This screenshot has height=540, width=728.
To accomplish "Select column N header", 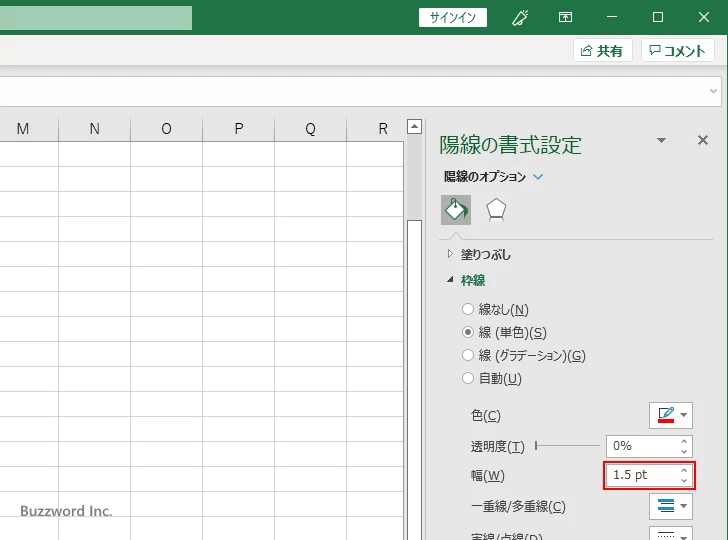I will 95,129.
